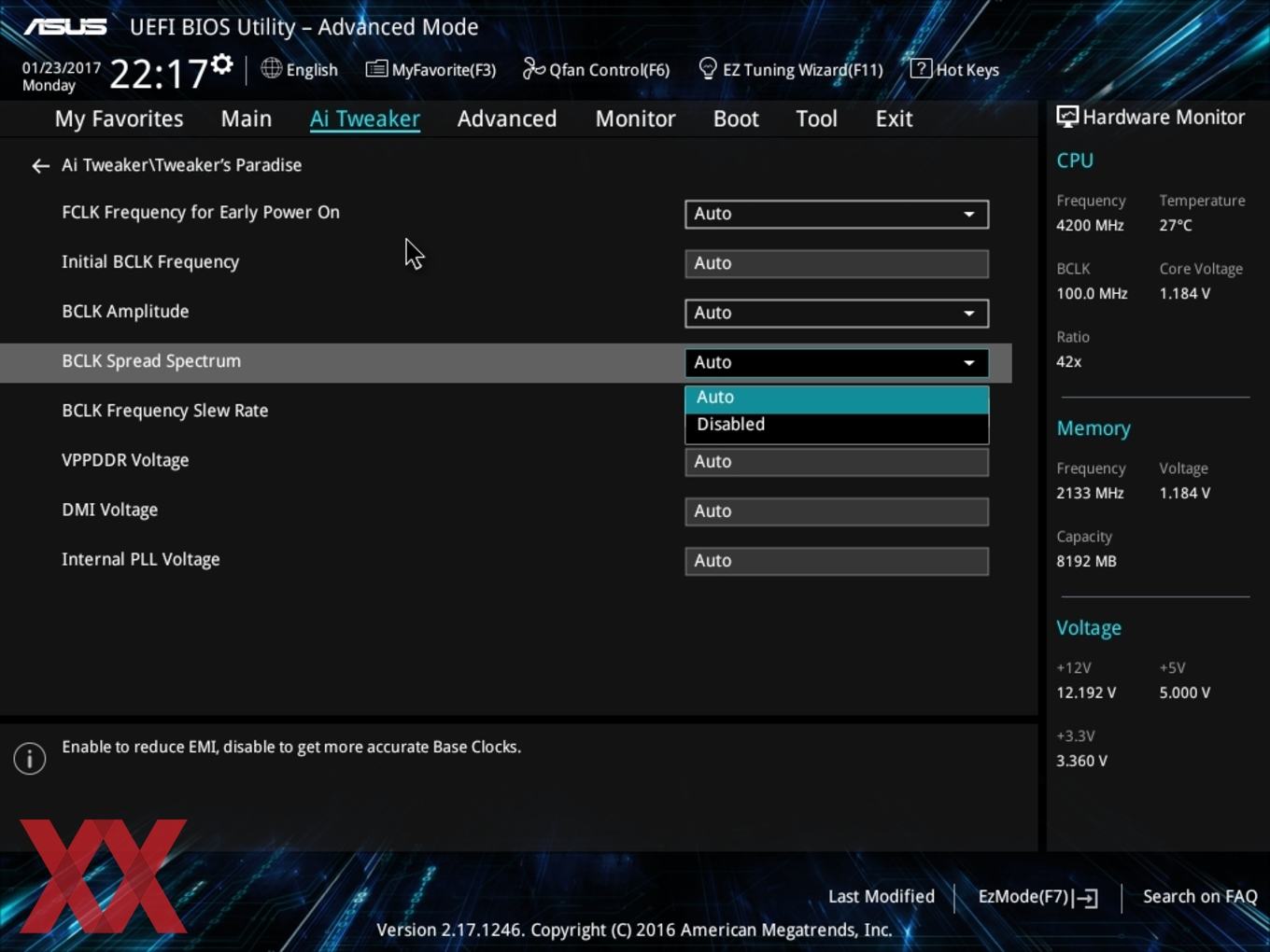Select the BCLK Spread Spectrum row label

tap(151, 361)
